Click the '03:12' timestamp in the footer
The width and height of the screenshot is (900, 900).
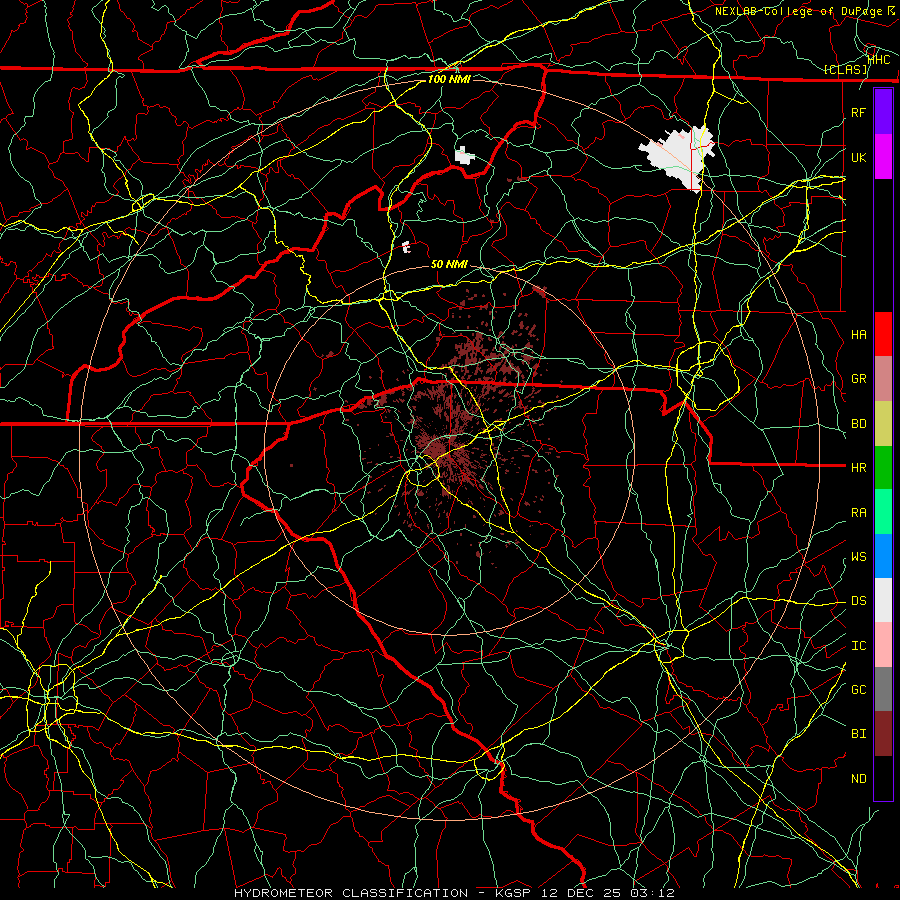coord(652,893)
